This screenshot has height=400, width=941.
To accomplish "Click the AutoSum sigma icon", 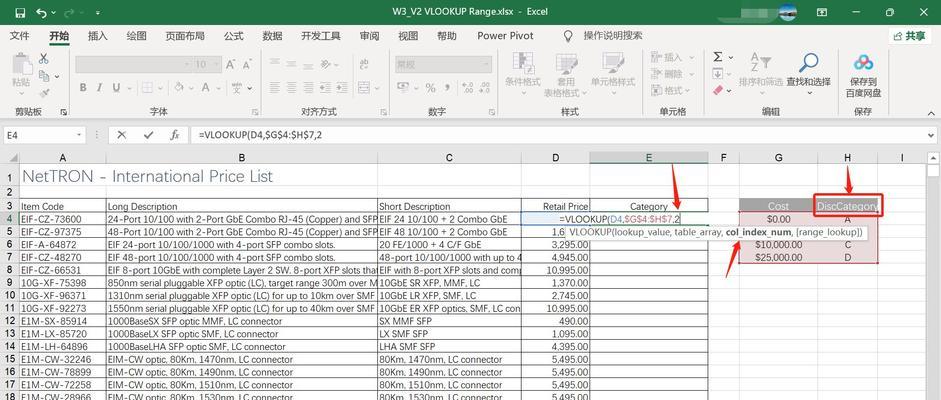I will pos(718,57).
